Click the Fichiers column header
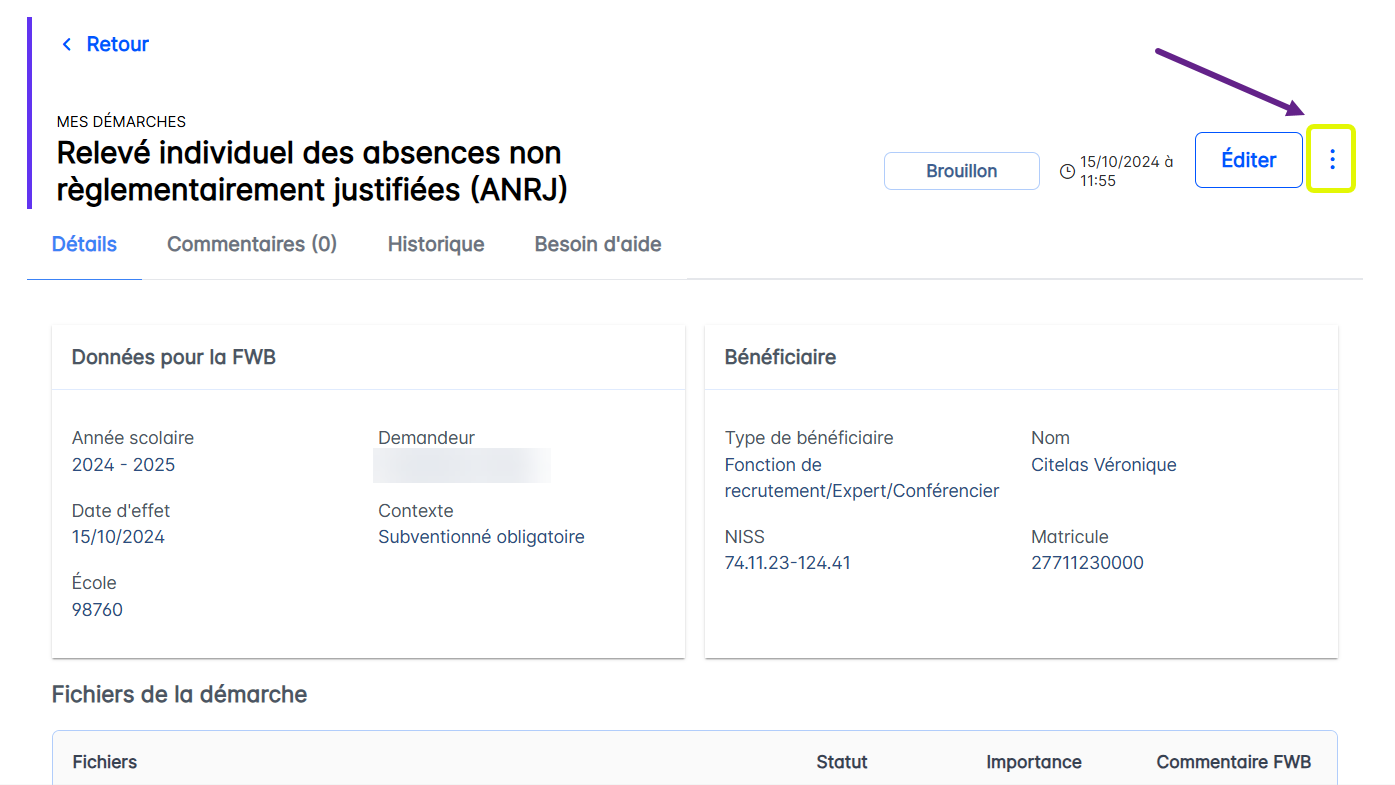Screen dimensions: 1395x785 105,762
